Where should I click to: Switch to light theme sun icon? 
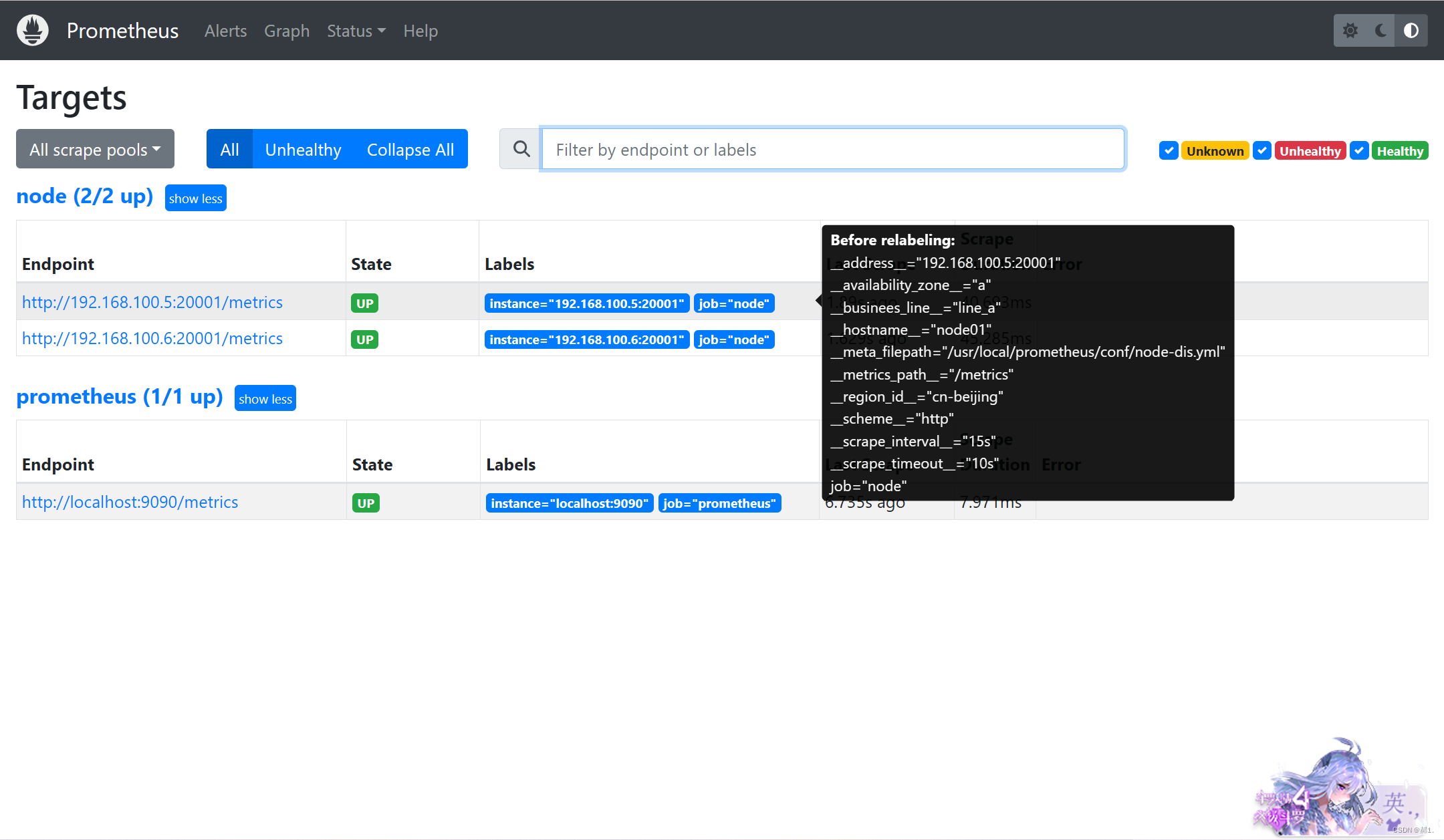[1350, 31]
